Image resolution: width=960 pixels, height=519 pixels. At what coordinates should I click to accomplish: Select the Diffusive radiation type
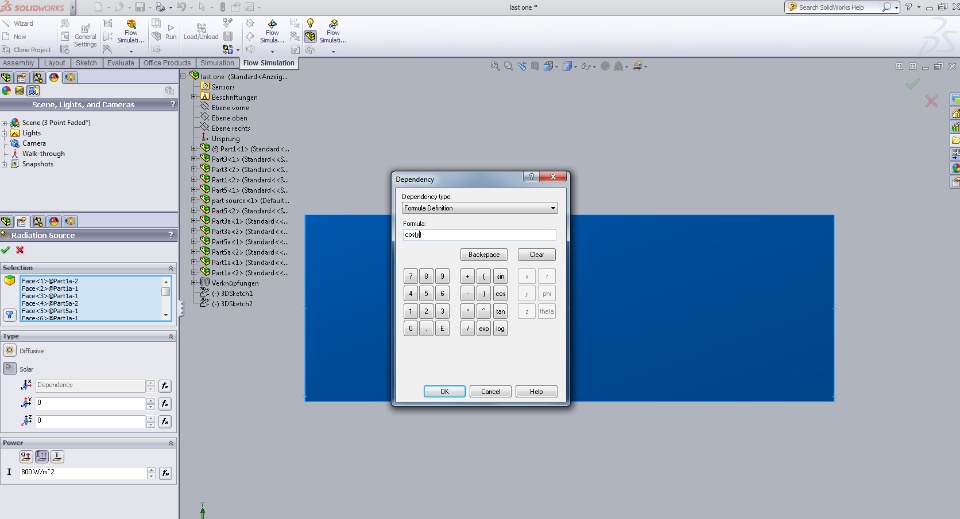9,351
